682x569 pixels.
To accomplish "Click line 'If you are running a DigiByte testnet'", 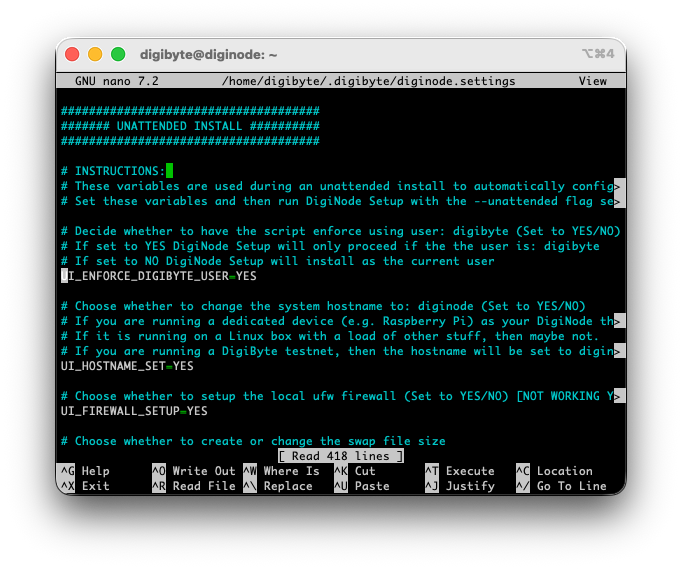I will (x=338, y=351).
